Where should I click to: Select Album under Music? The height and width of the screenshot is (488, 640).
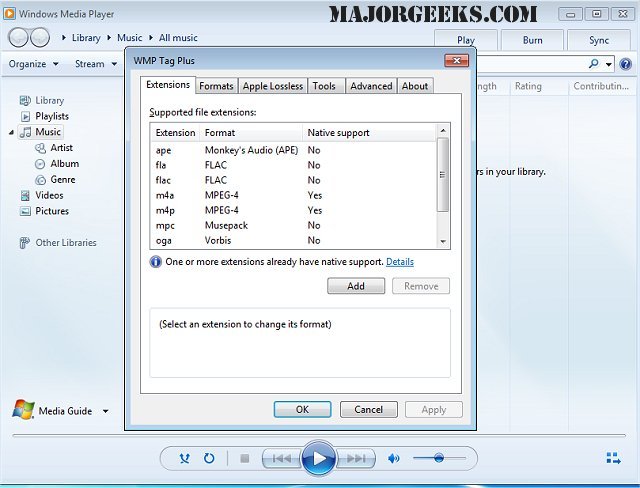click(57, 164)
